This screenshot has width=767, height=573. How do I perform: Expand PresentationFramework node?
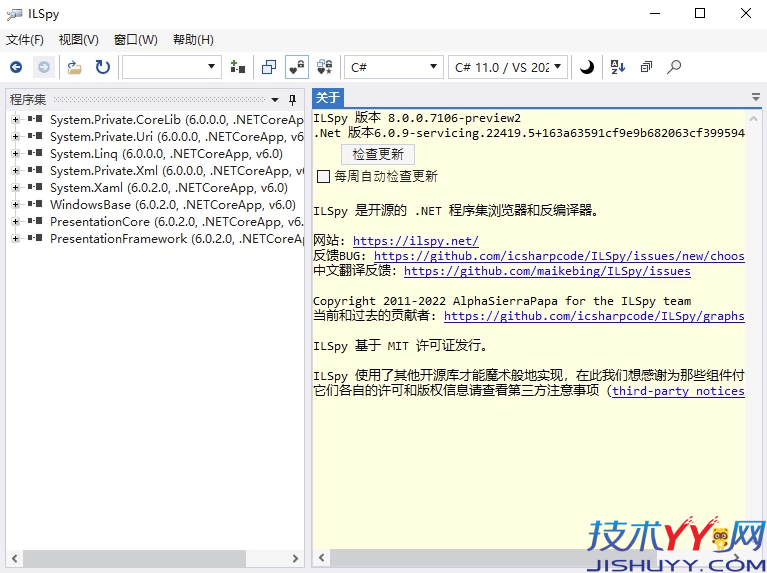point(16,238)
